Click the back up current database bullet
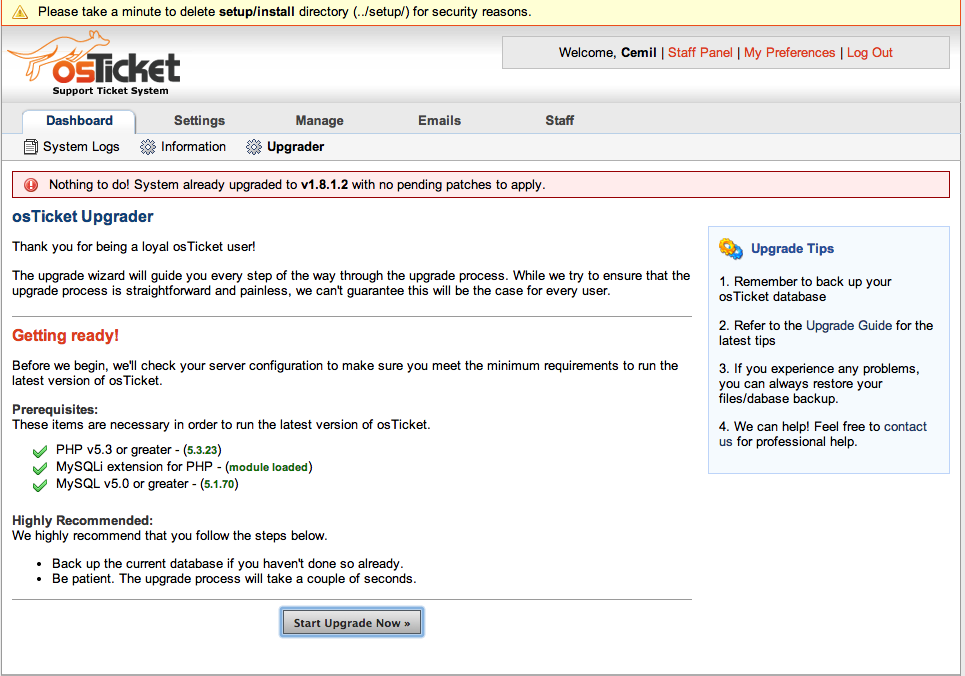Screen dimensions: 965x676 (x=228, y=563)
